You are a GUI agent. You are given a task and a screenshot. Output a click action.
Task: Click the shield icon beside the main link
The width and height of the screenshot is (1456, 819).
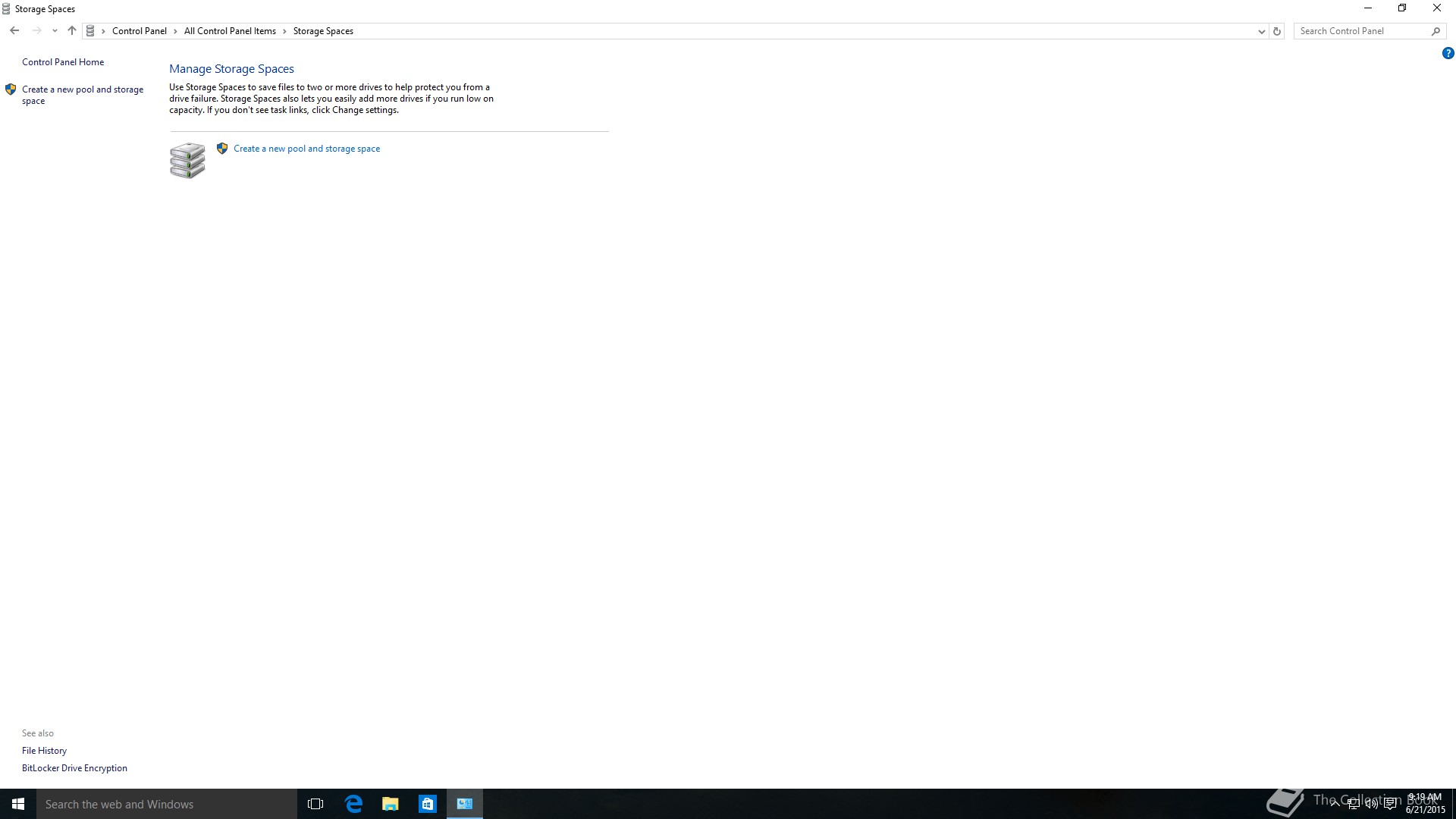pos(222,149)
